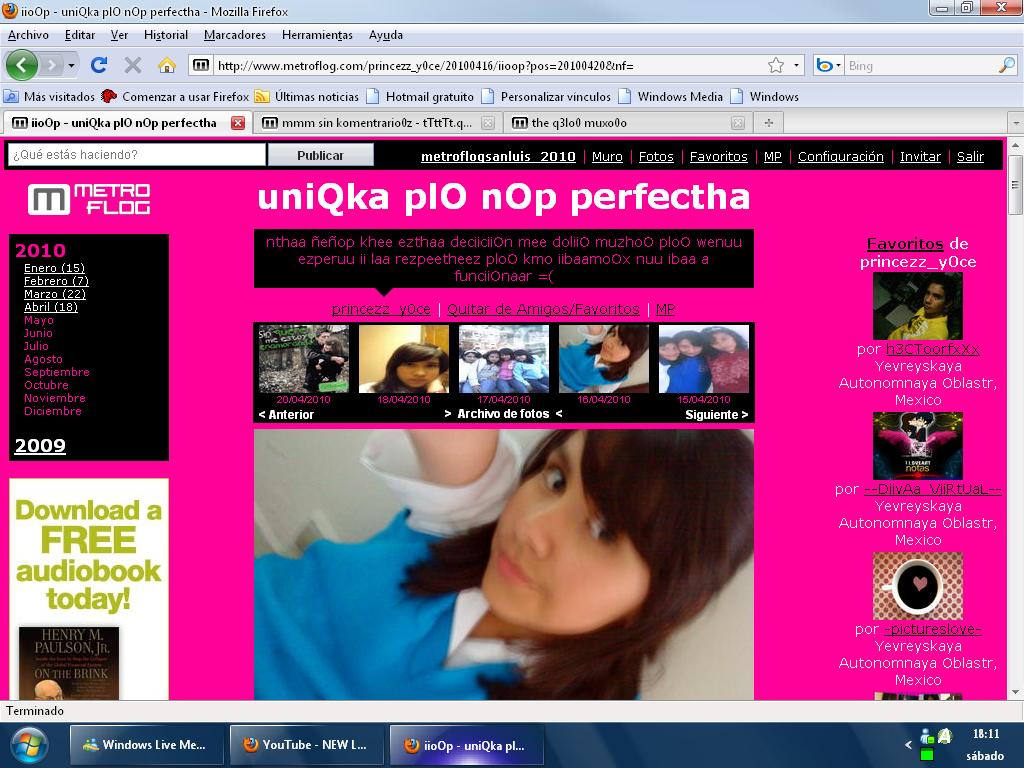Image resolution: width=1024 pixels, height=768 pixels.
Task: Open the 20/04/2010 photo thumbnail
Action: tap(304, 359)
